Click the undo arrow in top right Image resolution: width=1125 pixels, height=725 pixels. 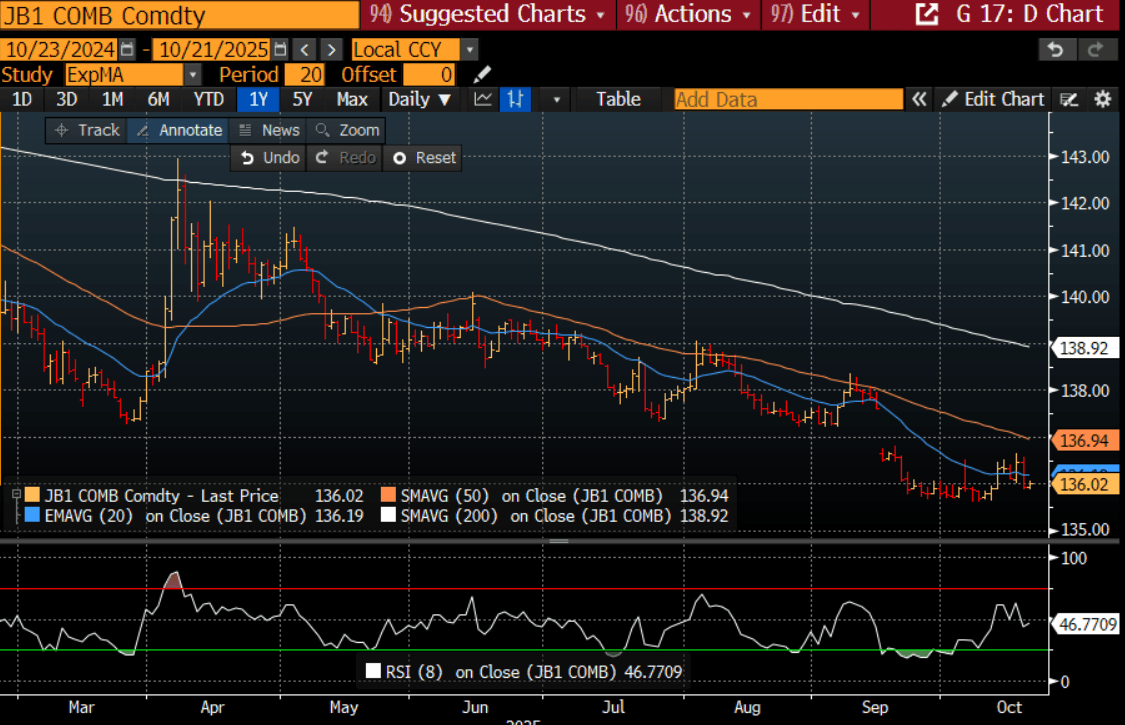pos(1053,49)
